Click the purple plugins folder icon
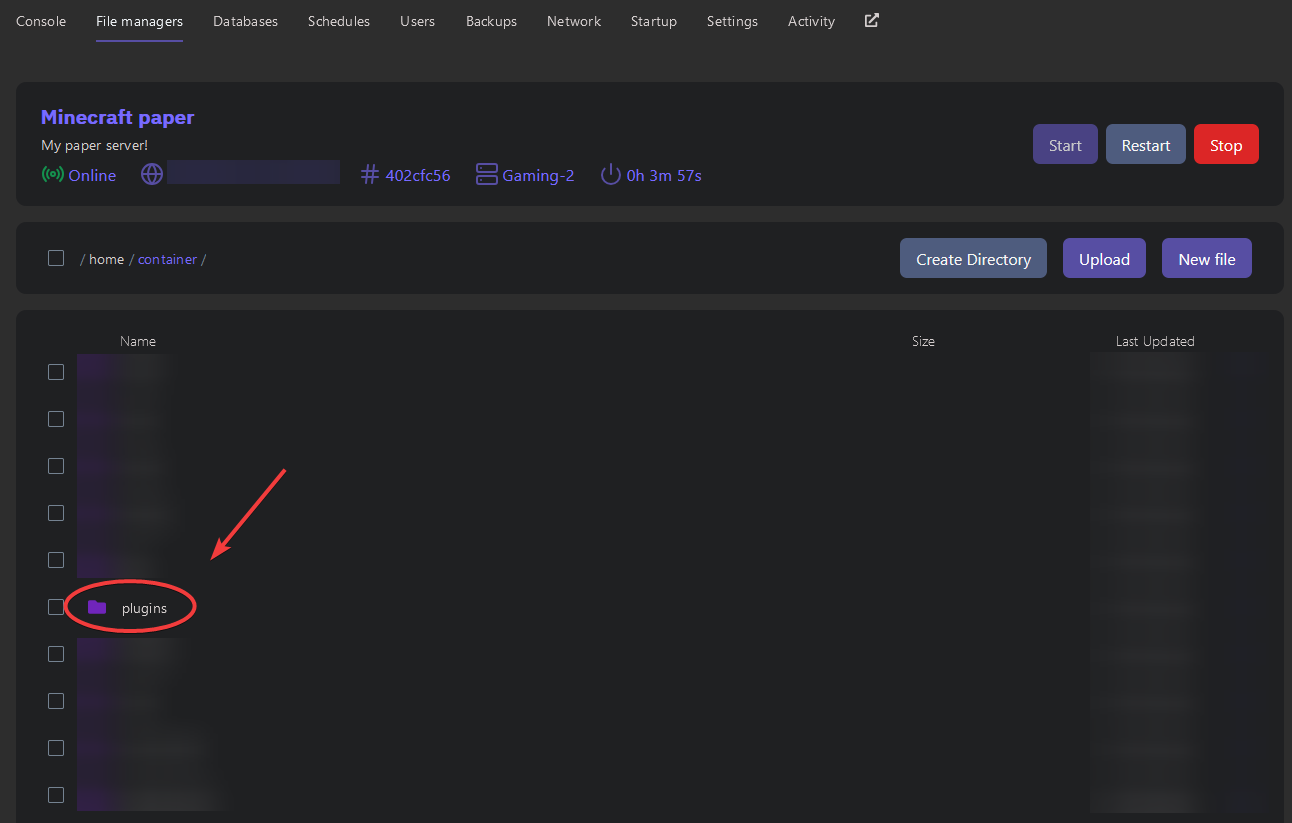The width and height of the screenshot is (1292, 823). (97, 607)
